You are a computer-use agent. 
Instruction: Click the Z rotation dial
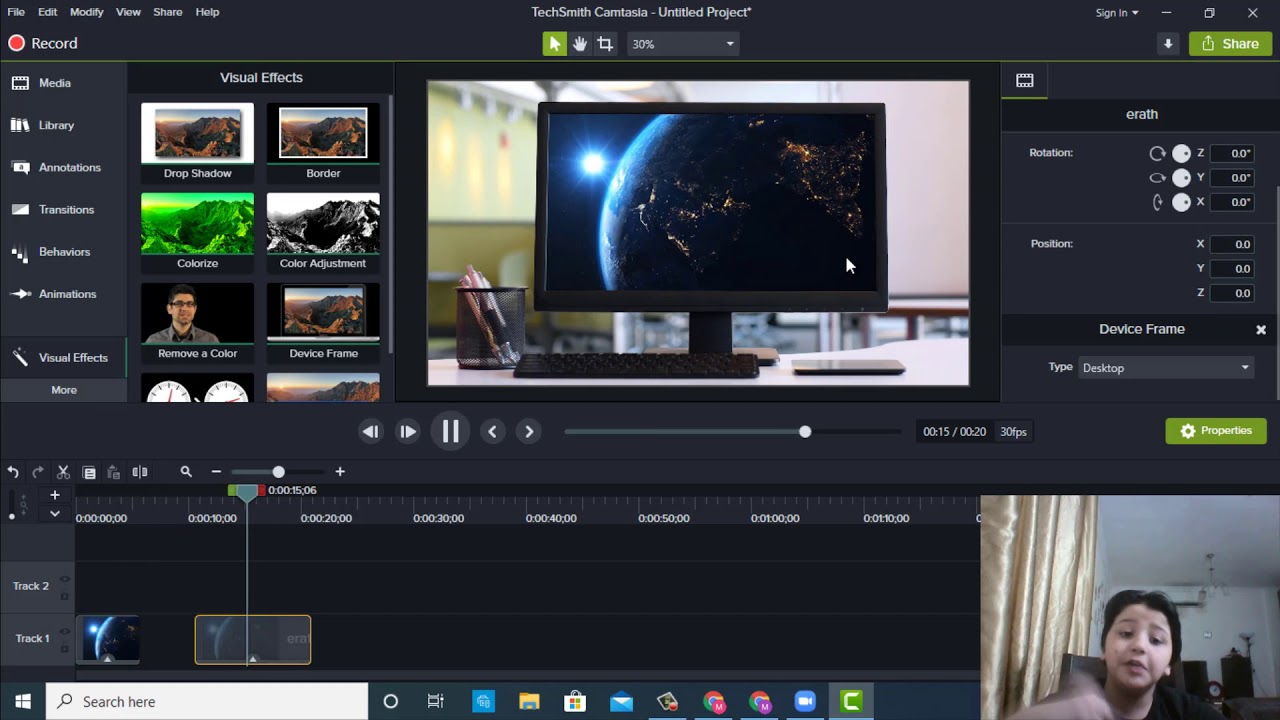[x=1181, y=153]
